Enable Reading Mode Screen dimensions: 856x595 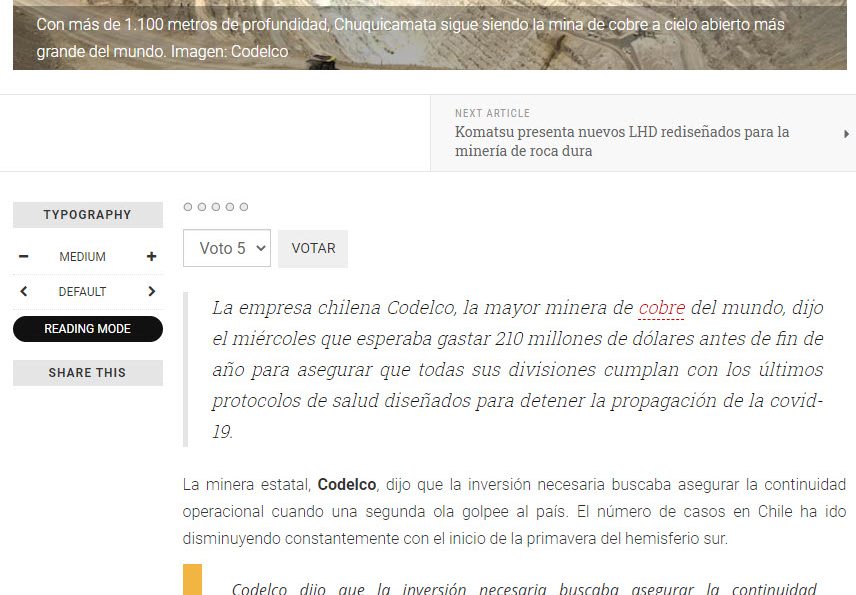pyautogui.click(x=88, y=329)
